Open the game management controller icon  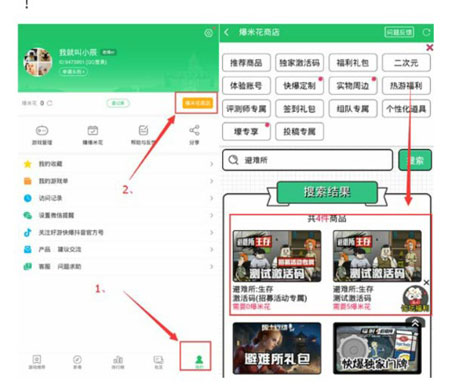coord(42,131)
